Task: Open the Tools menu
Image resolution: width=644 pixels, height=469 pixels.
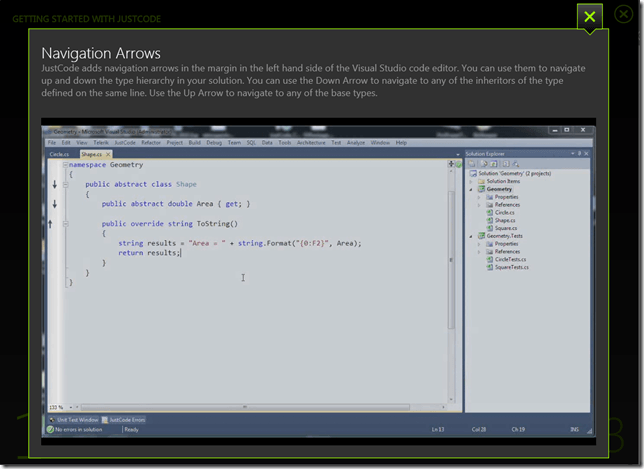Action: pos(285,143)
